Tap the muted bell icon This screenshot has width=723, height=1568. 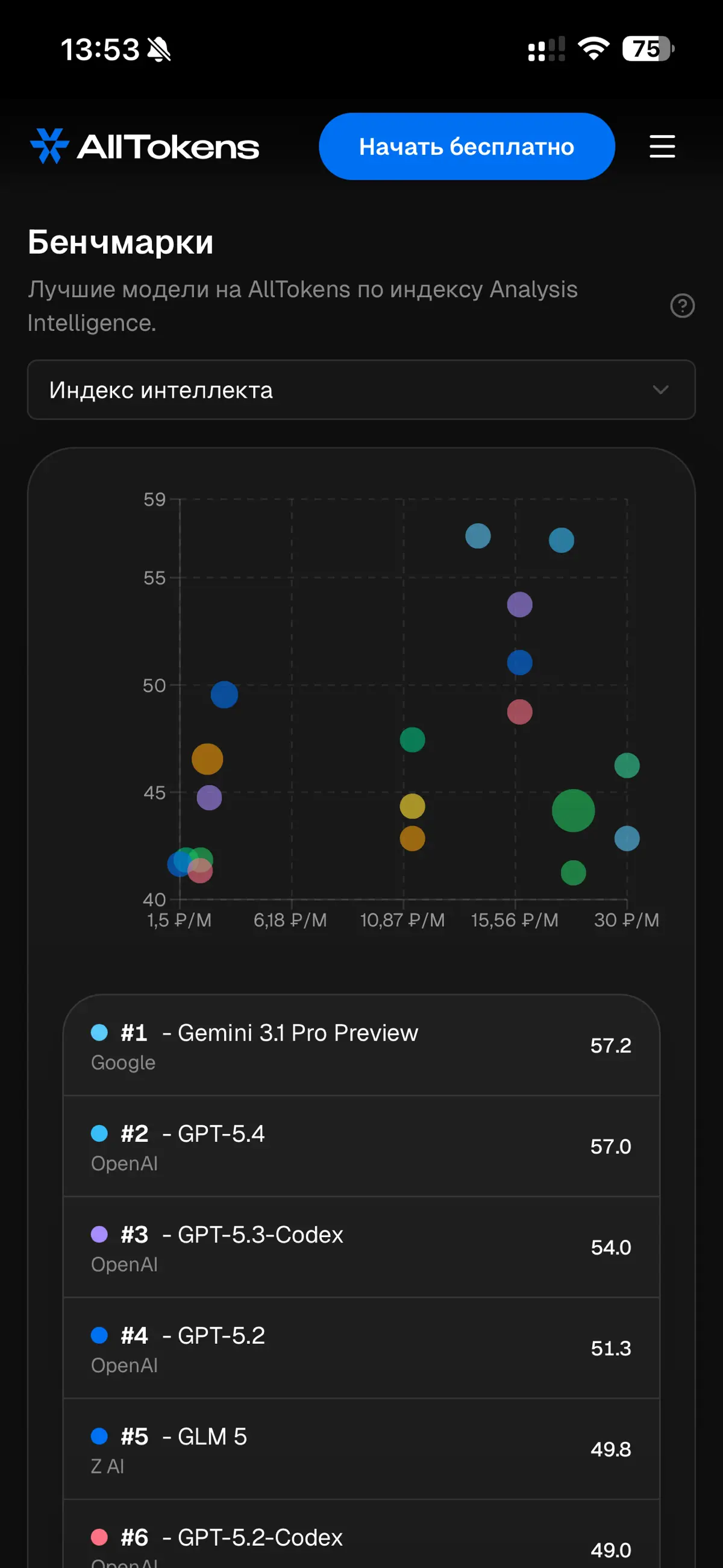pos(160,49)
